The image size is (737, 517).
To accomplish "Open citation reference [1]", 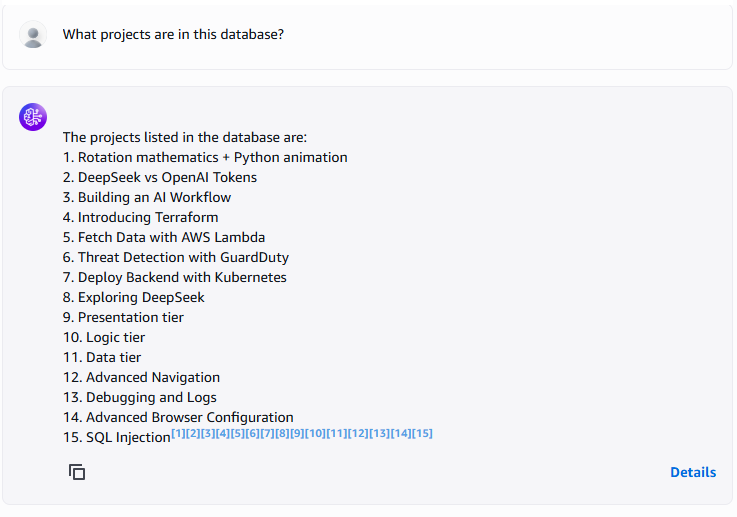I will tap(178, 433).
